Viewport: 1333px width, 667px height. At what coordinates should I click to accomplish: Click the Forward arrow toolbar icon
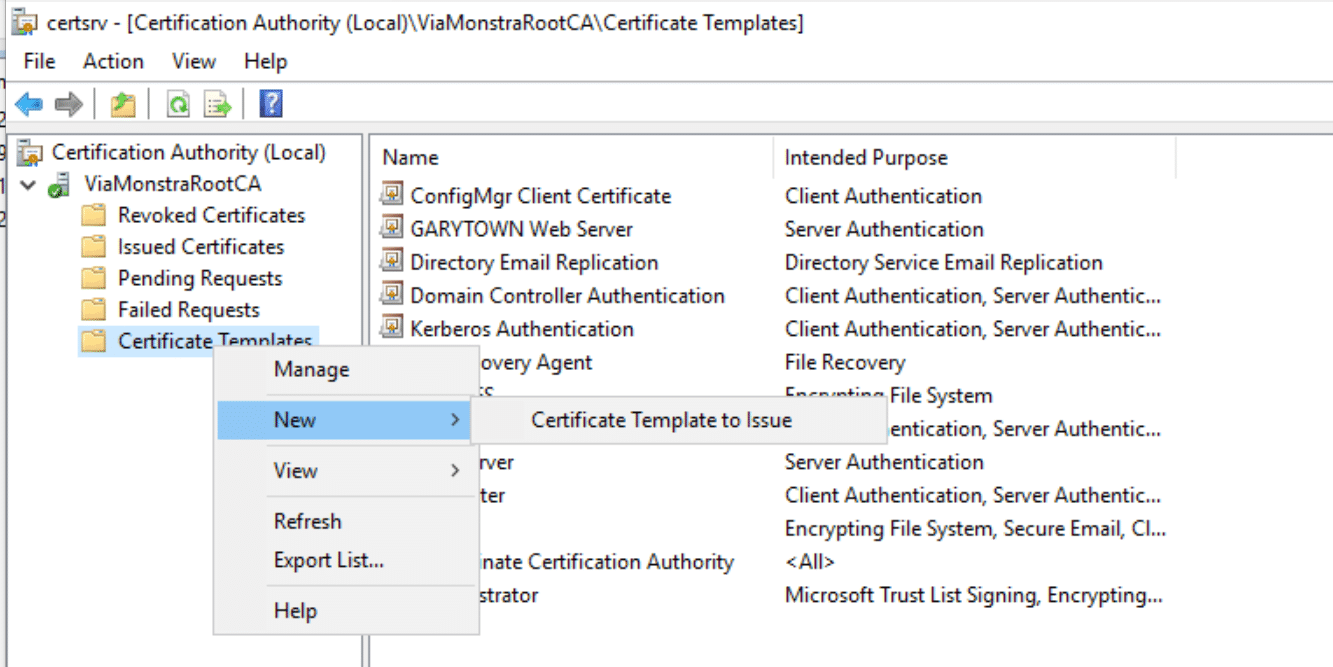[x=68, y=104]
